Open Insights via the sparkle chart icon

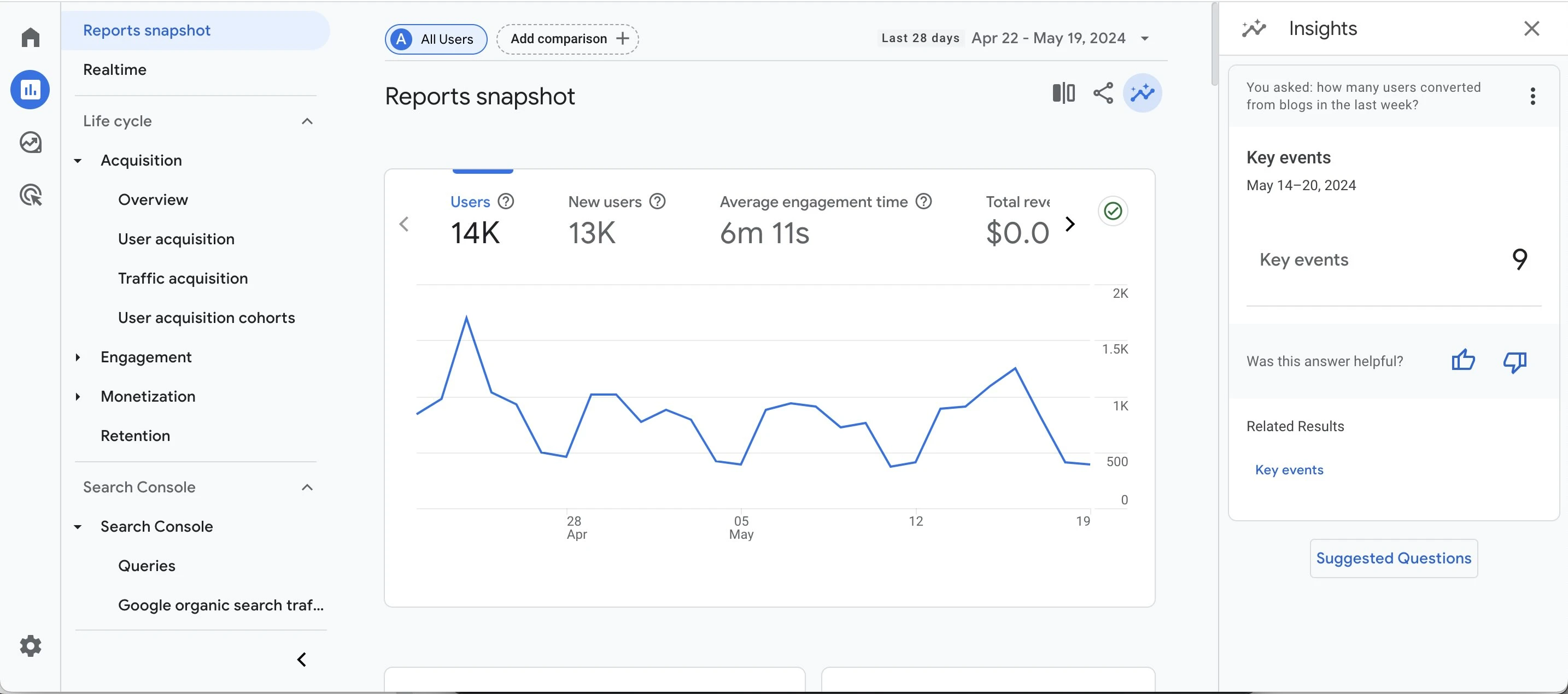click(x=1143, y=92)
